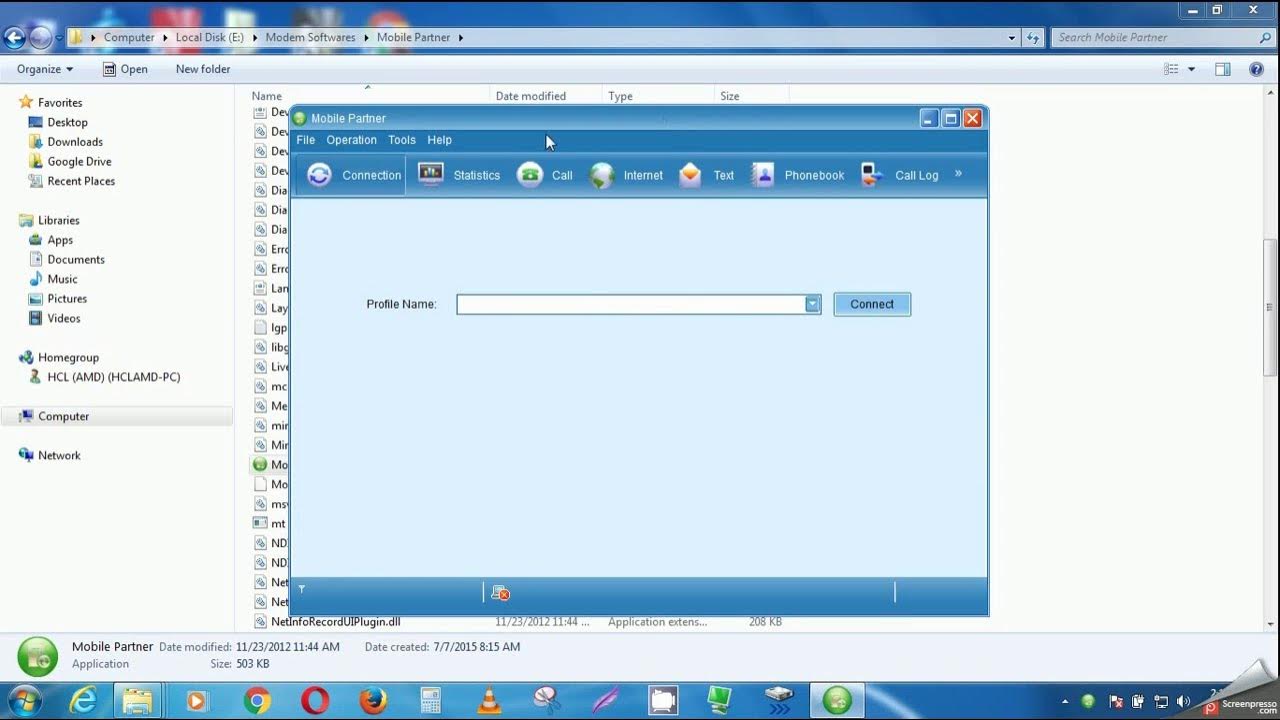
Task: Open Explorer help question mark icon
Action: point(1257,69)
